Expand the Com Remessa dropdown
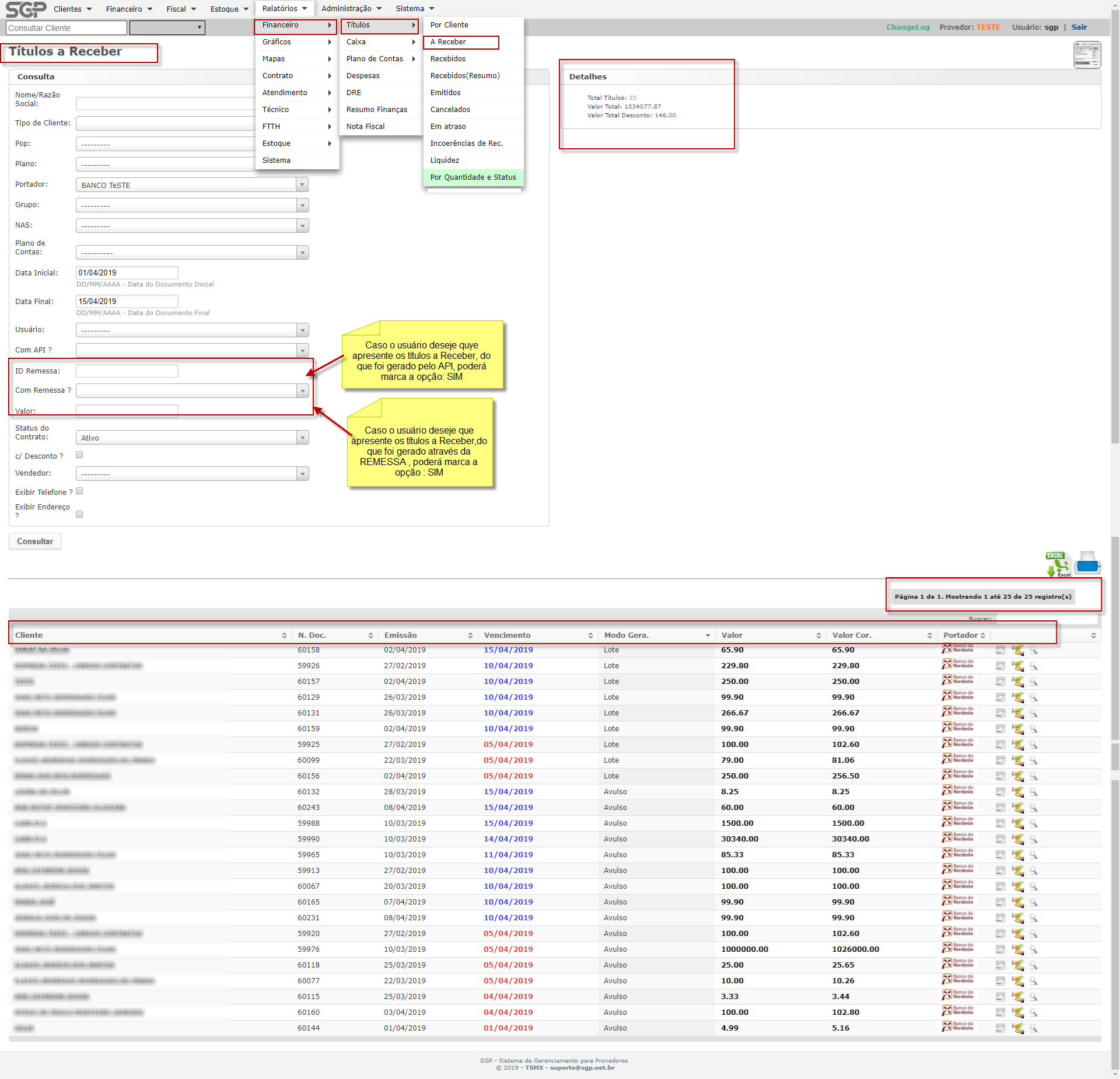Screen dimensions: 1120x1079 [192, 390]
